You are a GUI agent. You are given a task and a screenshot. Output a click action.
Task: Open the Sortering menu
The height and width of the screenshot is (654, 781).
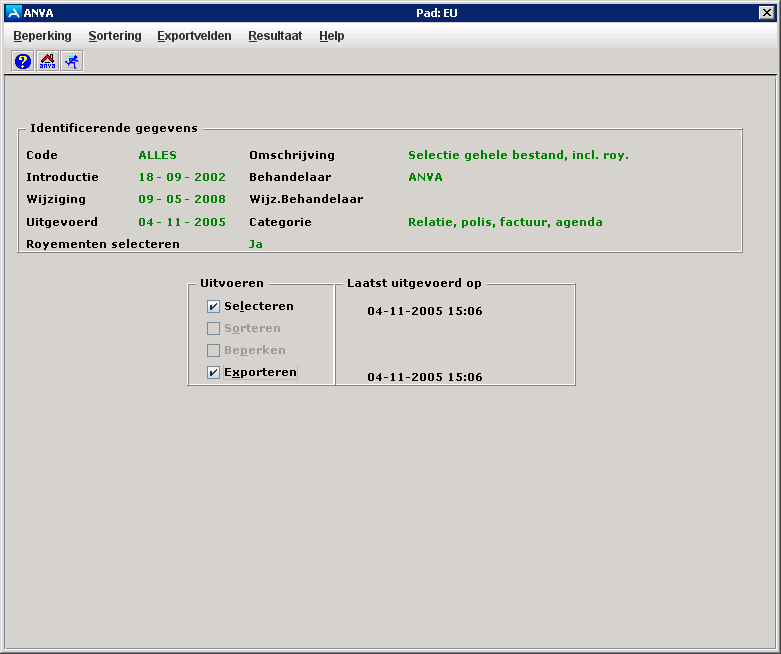point(115,36)
